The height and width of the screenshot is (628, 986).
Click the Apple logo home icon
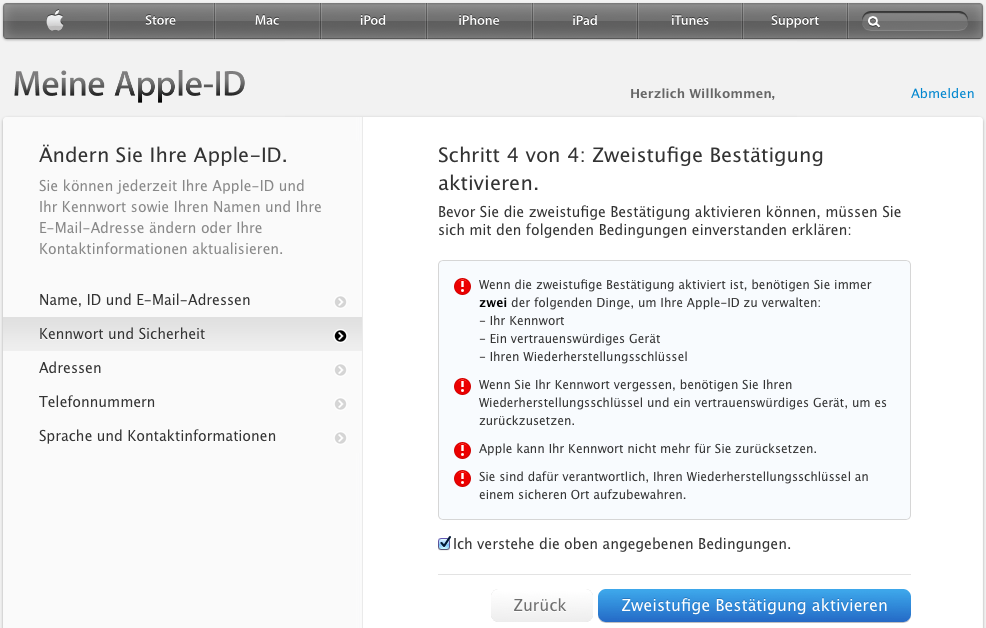pos(55,21)
